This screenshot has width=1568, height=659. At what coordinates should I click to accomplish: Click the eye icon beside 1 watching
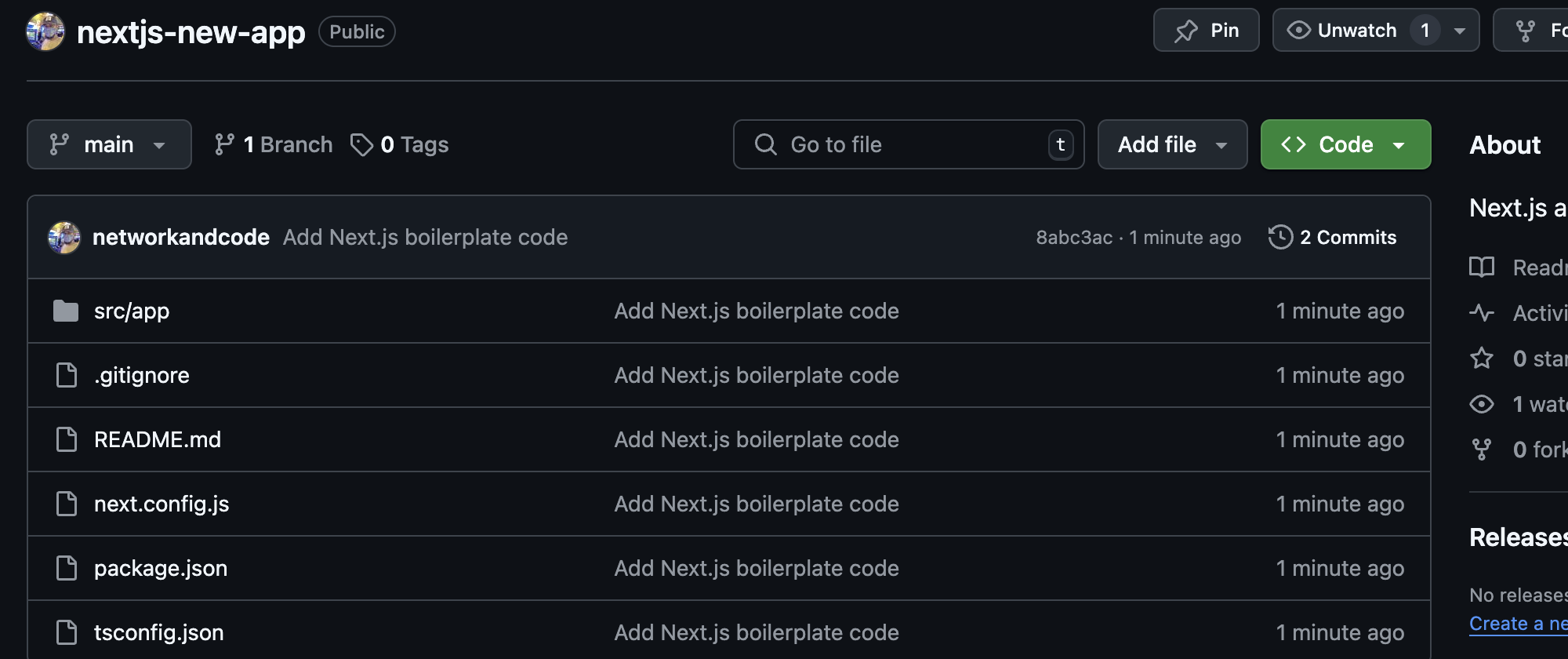[x=1482, y=404]
